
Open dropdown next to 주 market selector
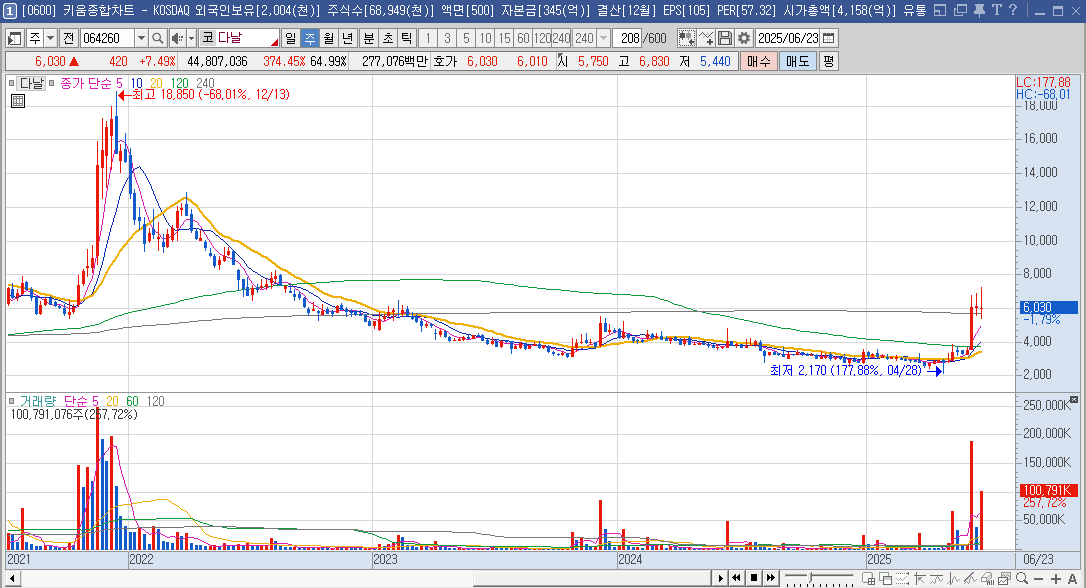pyautogui.click(x=50, y=38)
